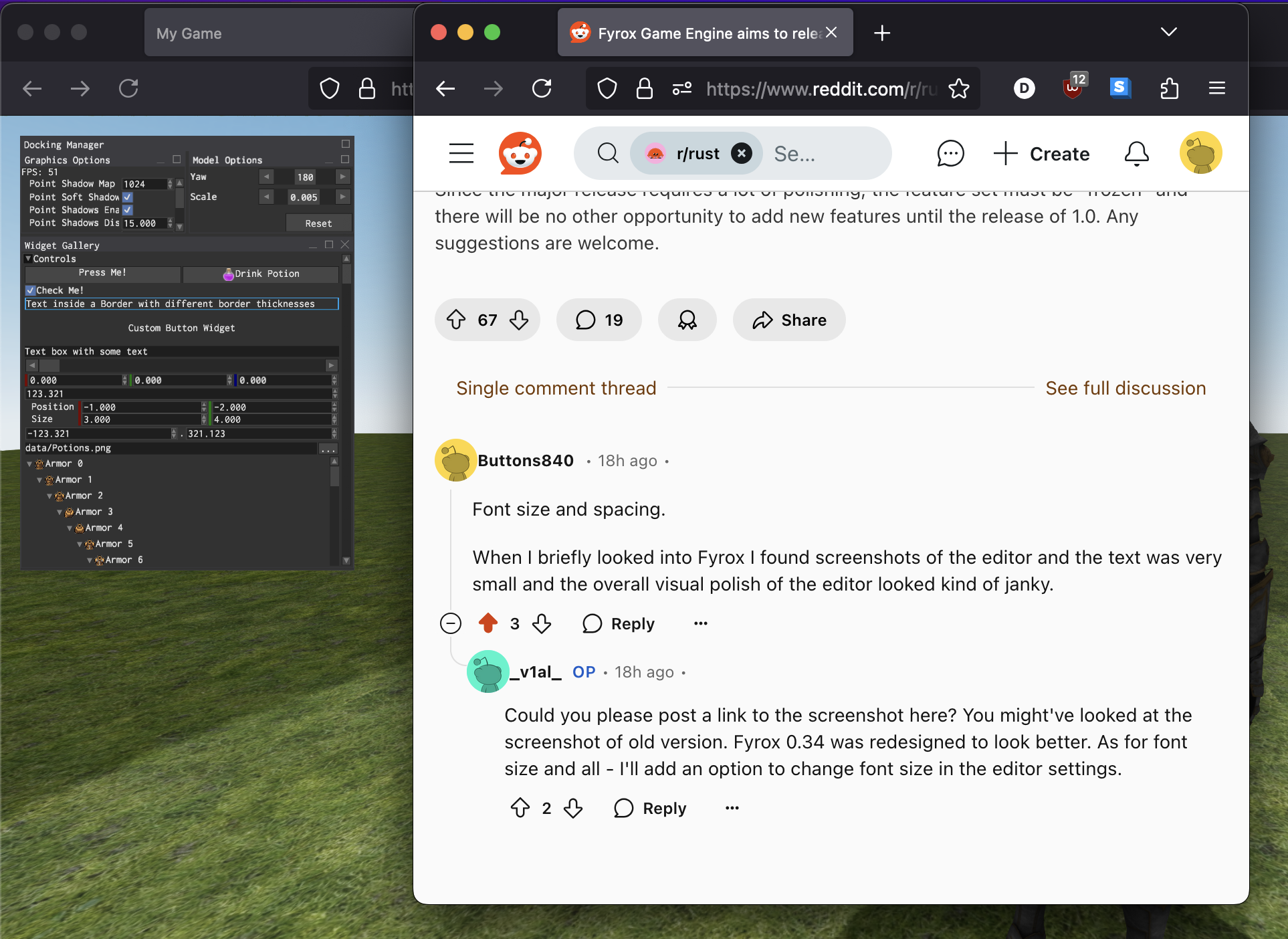The height and width of the screenshot is (939, 1288).
Task: Downvote Buttons840's comment
Action: coord(542,623)
